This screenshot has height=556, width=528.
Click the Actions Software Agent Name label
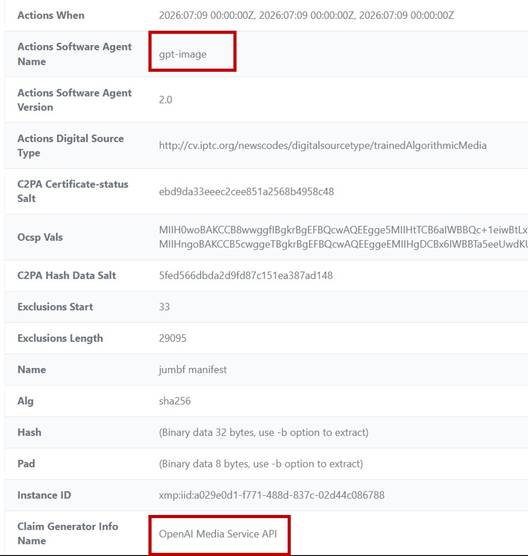(x=74, y=54)
